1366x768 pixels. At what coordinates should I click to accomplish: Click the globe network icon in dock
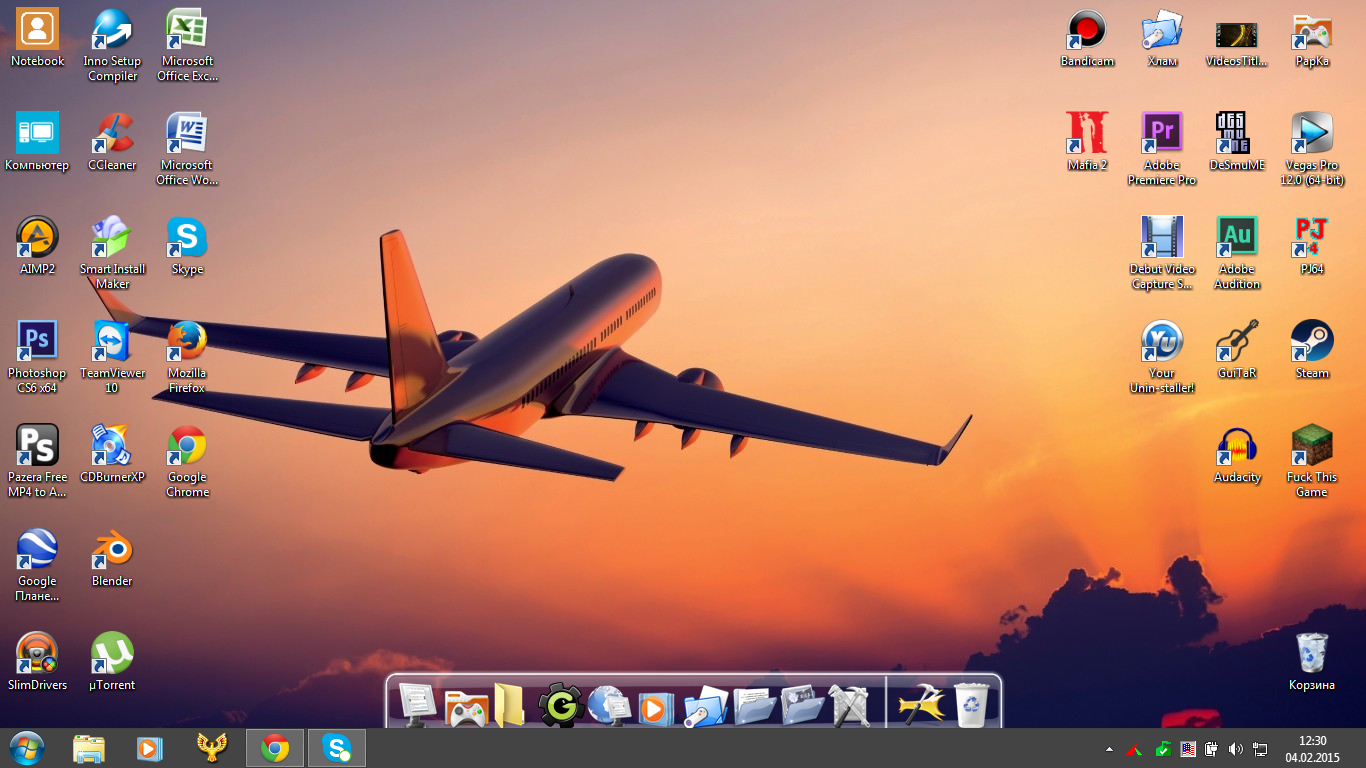[608, 706]
